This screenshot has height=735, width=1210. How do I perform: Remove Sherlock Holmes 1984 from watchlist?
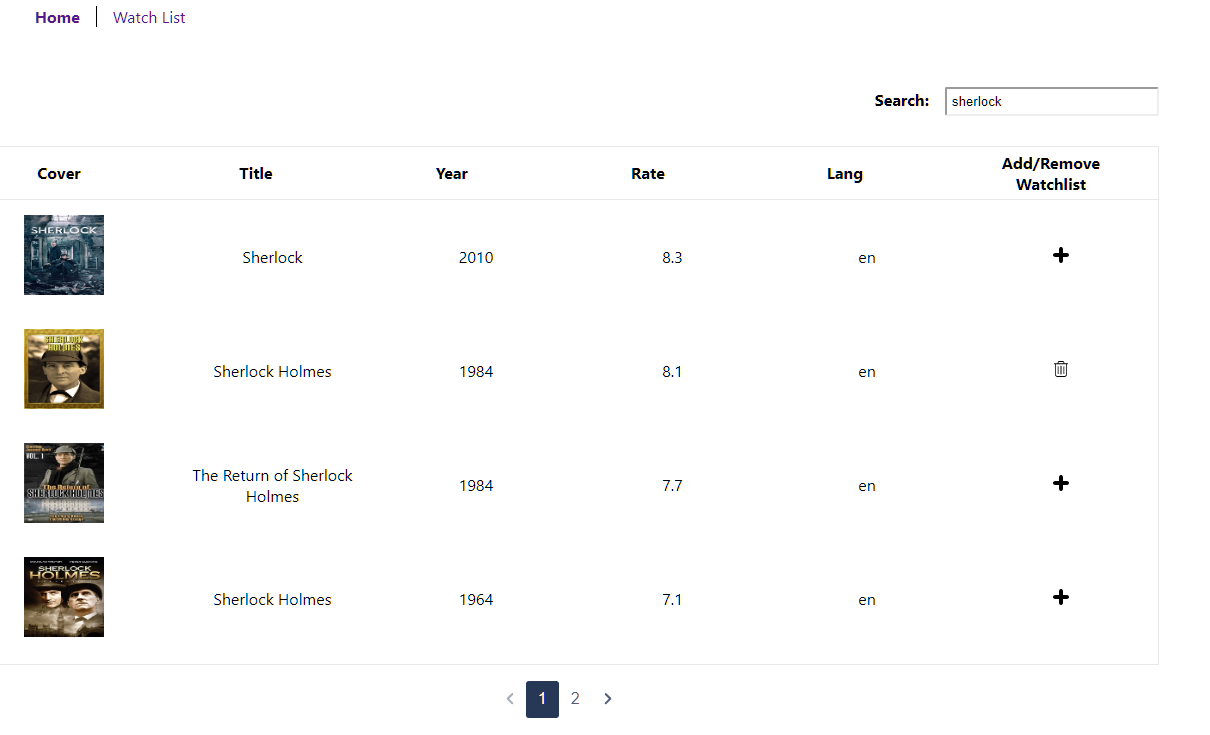click(1061, 369)
